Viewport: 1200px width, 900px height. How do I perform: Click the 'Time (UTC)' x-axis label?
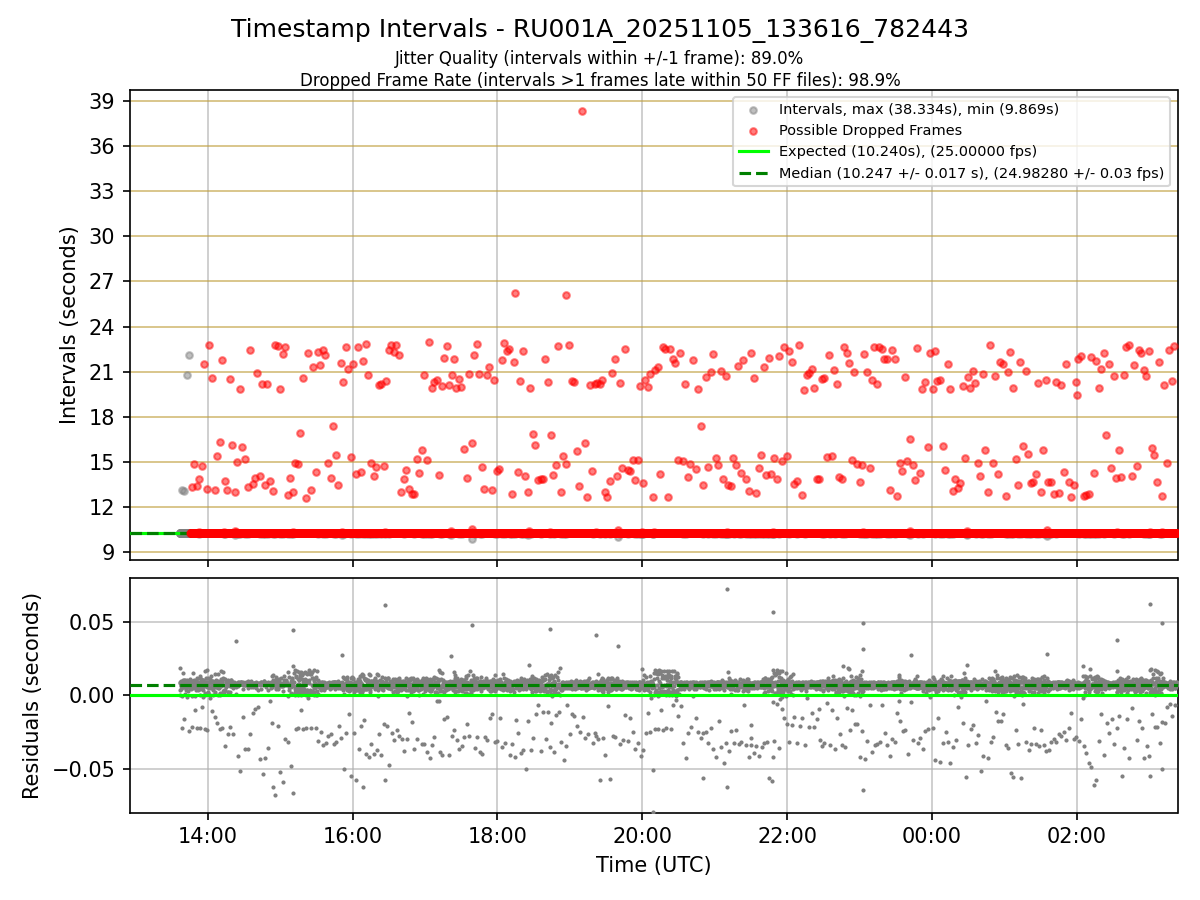(654, 865)
